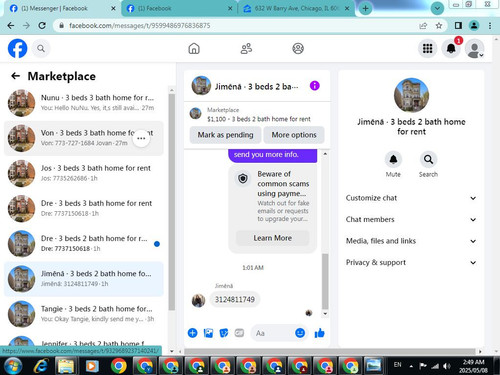Open the $1,100 Marketplace listing link
Image resolution: width=500 pixels, height=375 pixels.
coord(259,119)
